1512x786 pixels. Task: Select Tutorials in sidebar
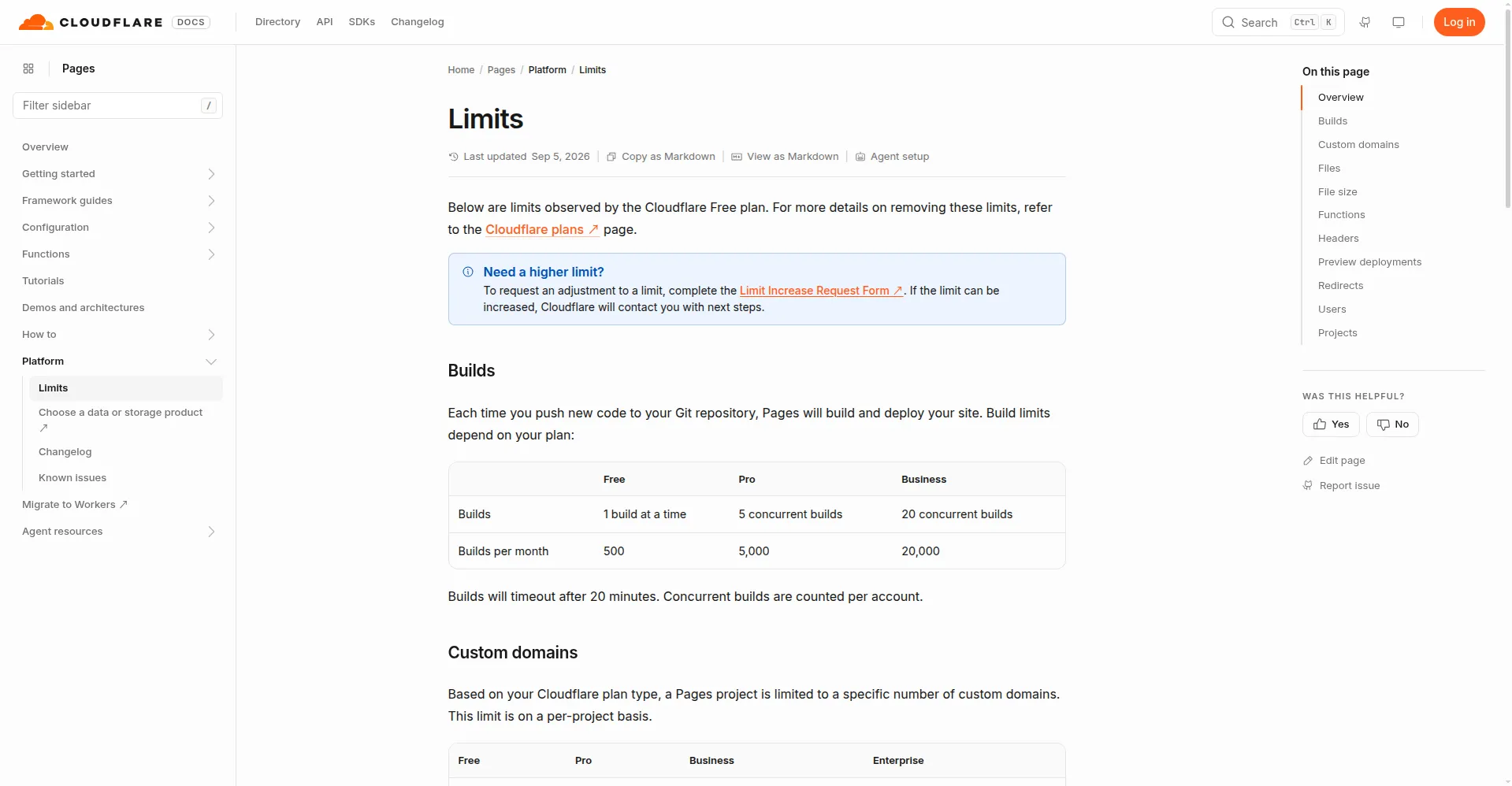pos(43,281)
